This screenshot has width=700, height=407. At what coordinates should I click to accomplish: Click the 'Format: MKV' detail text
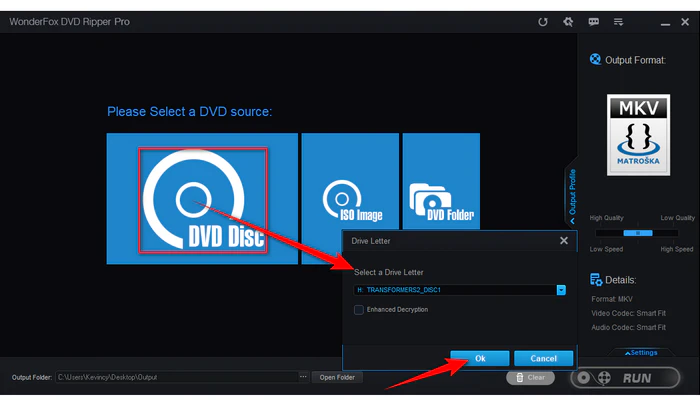(x=612, y=299)
